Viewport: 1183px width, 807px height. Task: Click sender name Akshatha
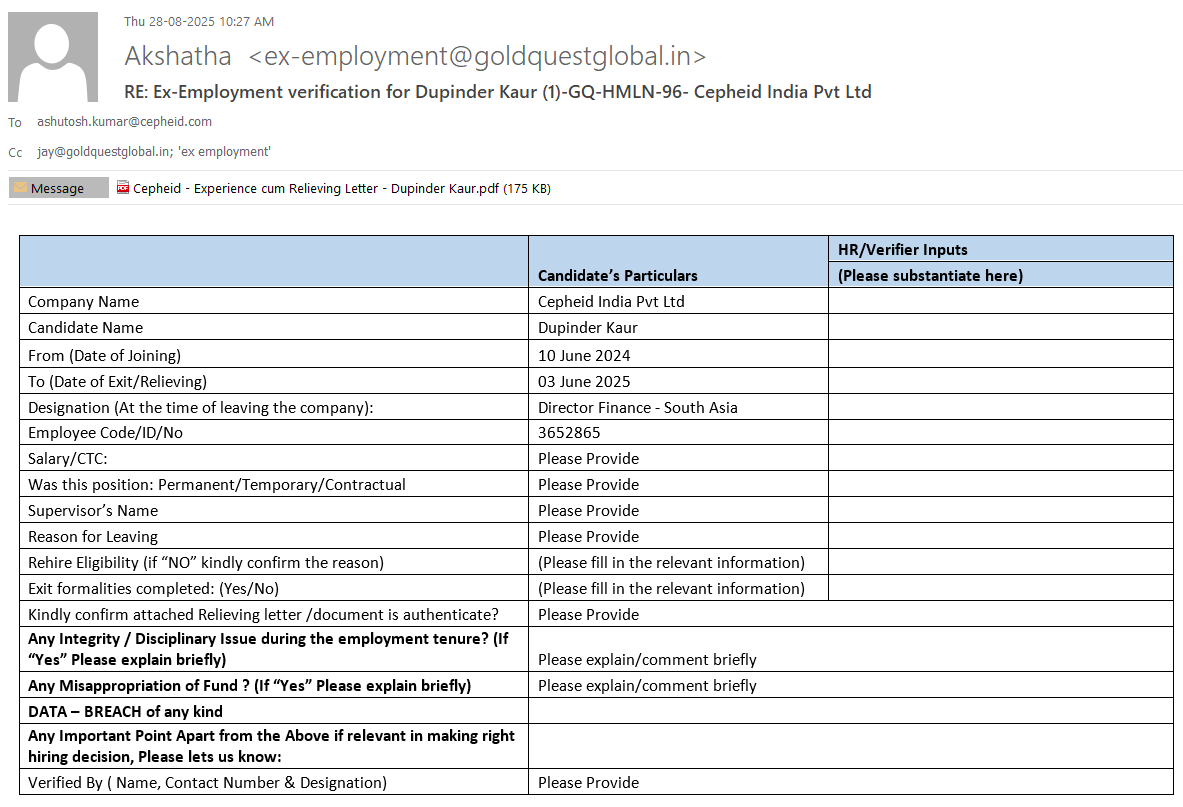178,56
